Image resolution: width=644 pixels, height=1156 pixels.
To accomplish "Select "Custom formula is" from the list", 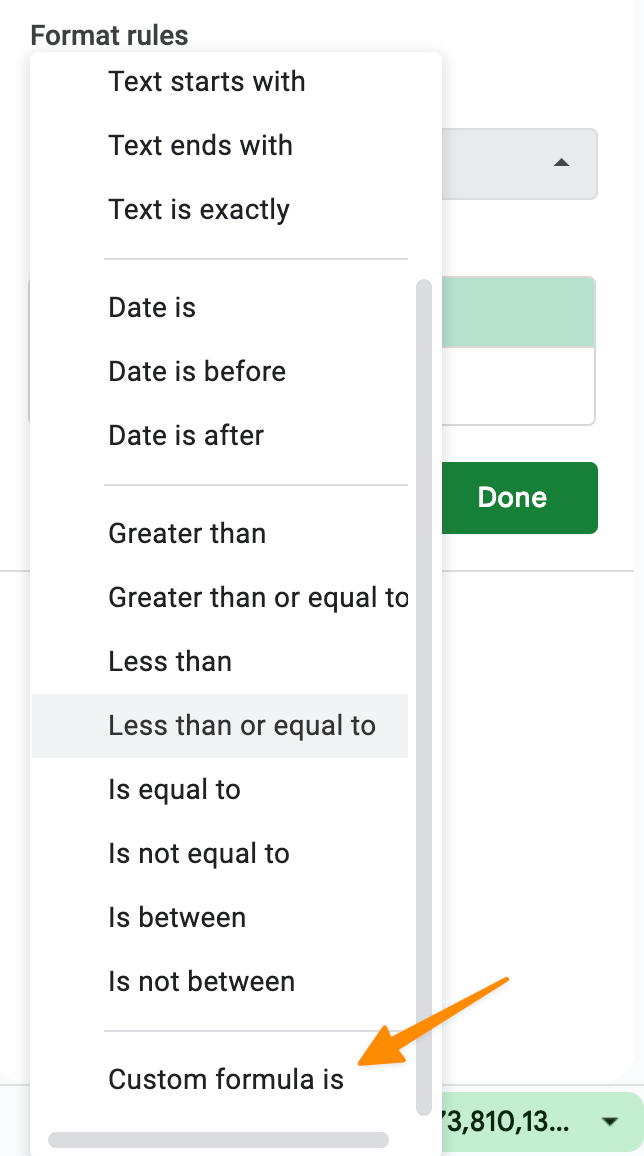I will [226, 1079].
